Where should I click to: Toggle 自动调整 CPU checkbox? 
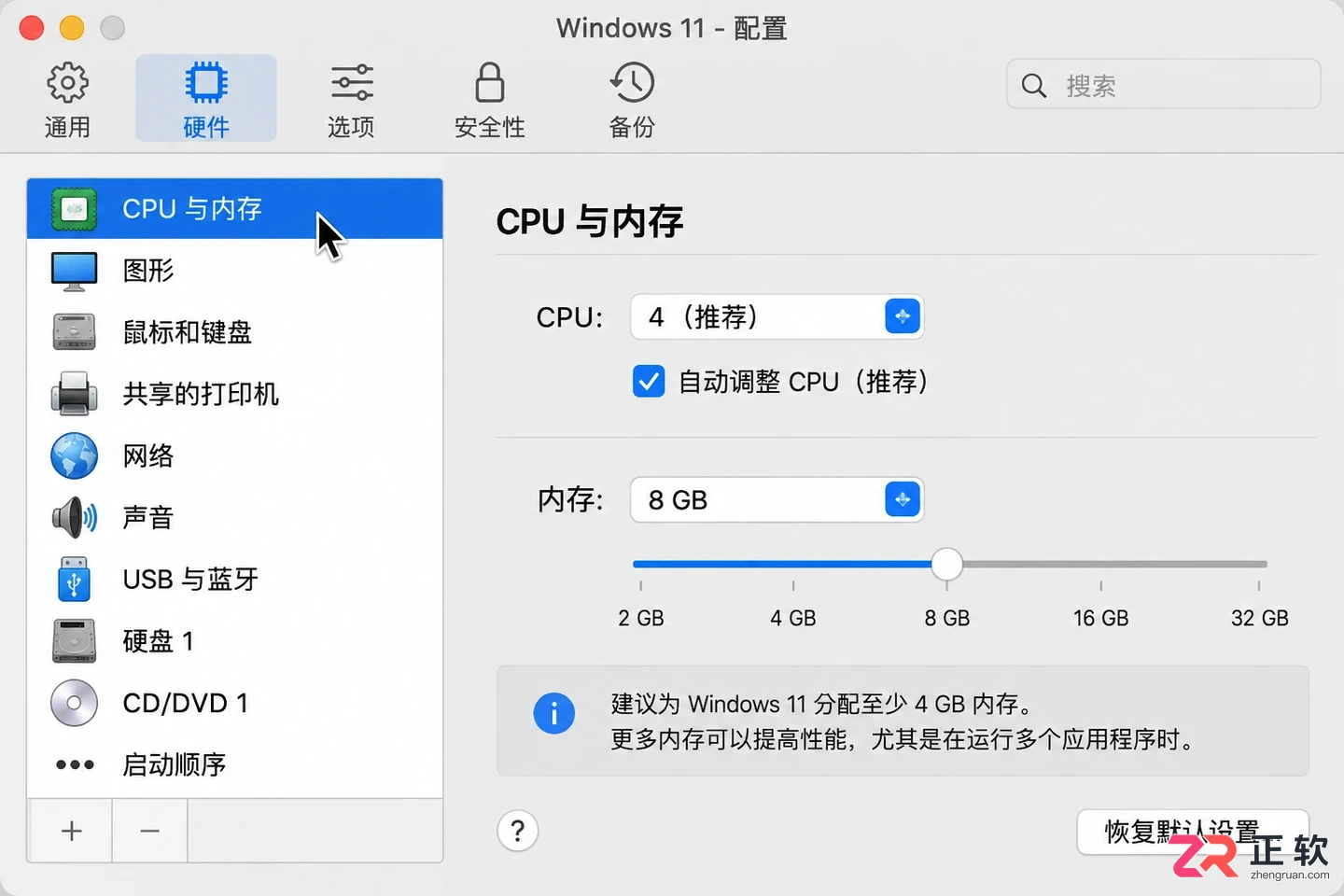coord(649,382)
